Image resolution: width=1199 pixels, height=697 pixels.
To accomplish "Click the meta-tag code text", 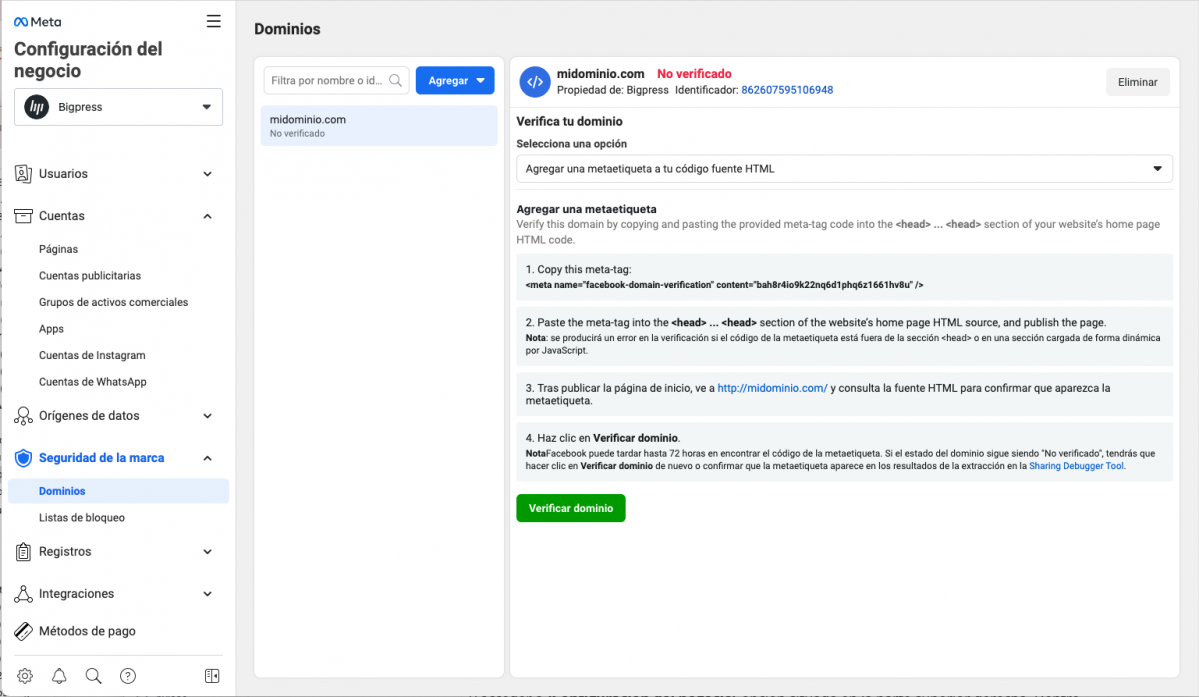I will 724,285.
